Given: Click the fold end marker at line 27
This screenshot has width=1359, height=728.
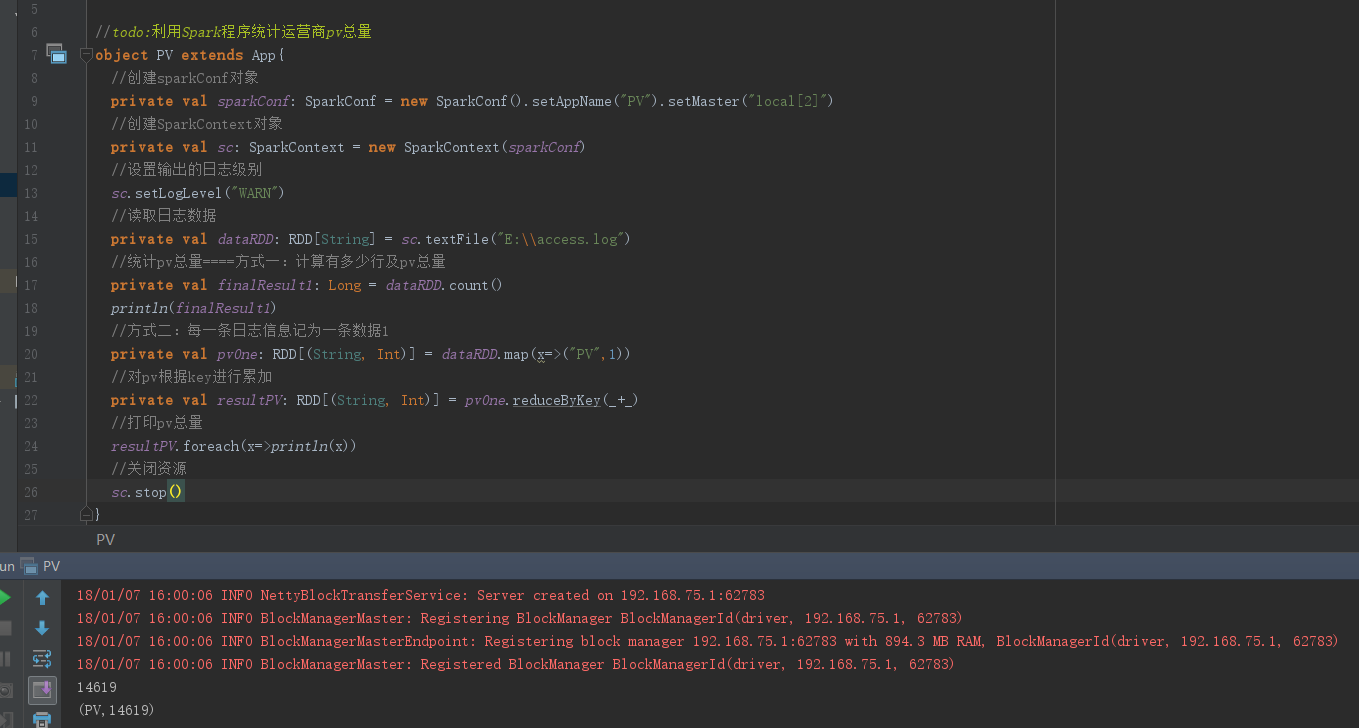Looking at the screenshot, I should click(x=86, y=514).
